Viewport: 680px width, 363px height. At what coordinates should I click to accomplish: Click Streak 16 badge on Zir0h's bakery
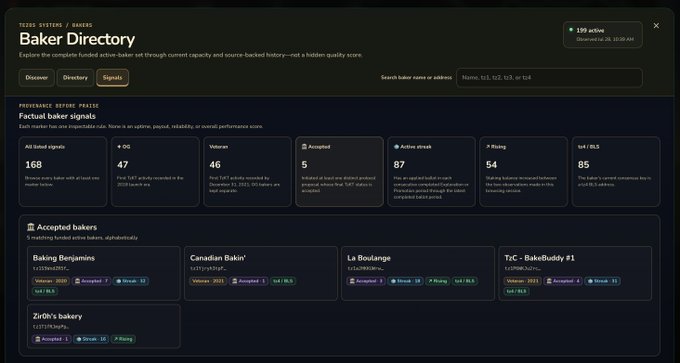point(91,339)
